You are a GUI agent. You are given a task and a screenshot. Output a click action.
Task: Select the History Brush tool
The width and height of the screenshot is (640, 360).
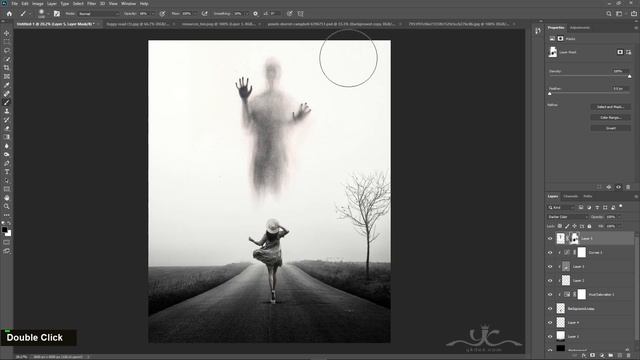pos(7,120)
